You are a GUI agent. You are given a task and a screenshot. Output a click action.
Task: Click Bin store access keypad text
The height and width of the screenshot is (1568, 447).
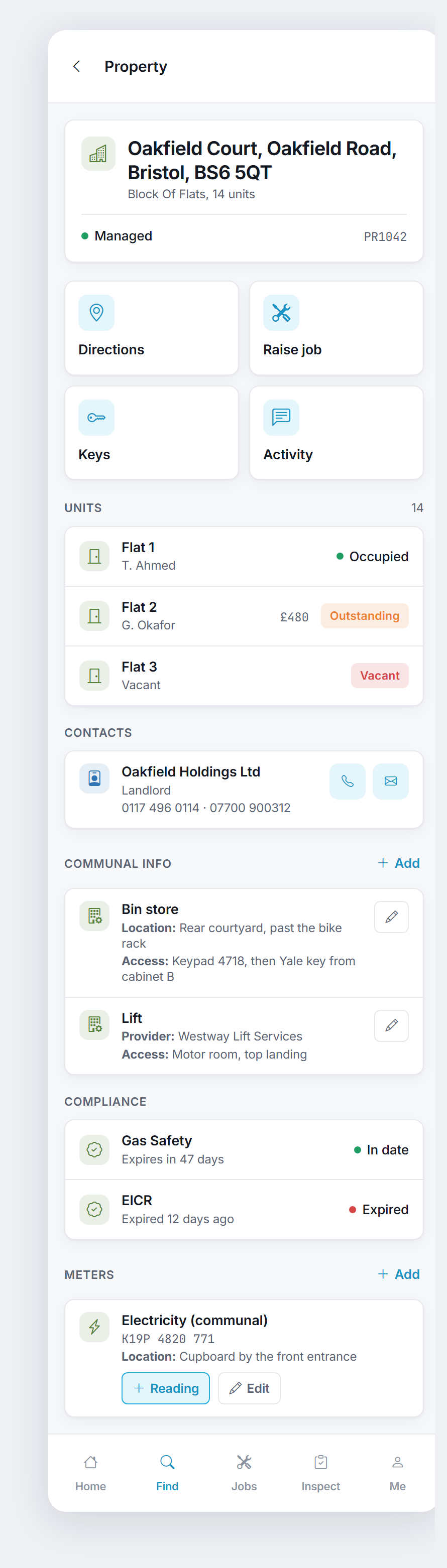[x=239, y=968]
